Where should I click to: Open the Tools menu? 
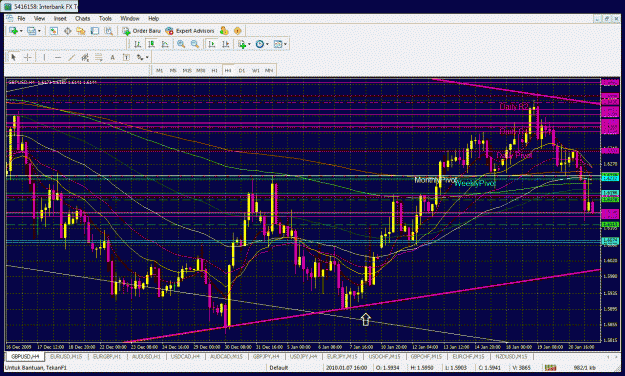coord(105,18)
